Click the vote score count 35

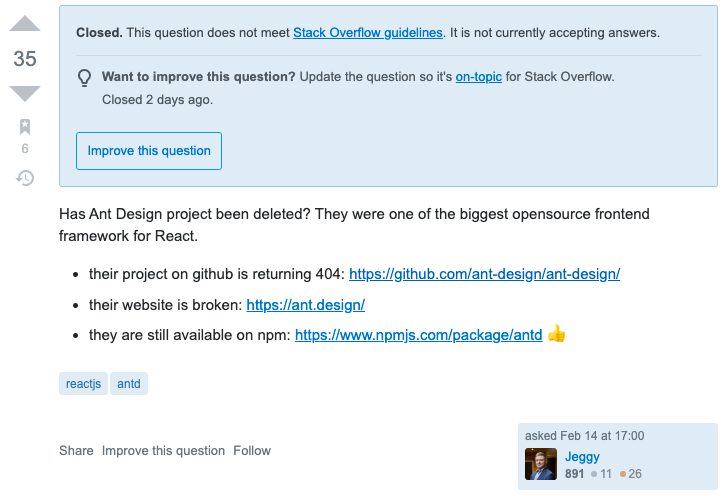coord(25,59)
